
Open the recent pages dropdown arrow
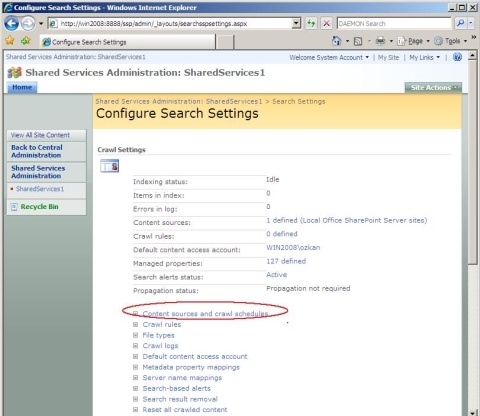tap(41, 24)
